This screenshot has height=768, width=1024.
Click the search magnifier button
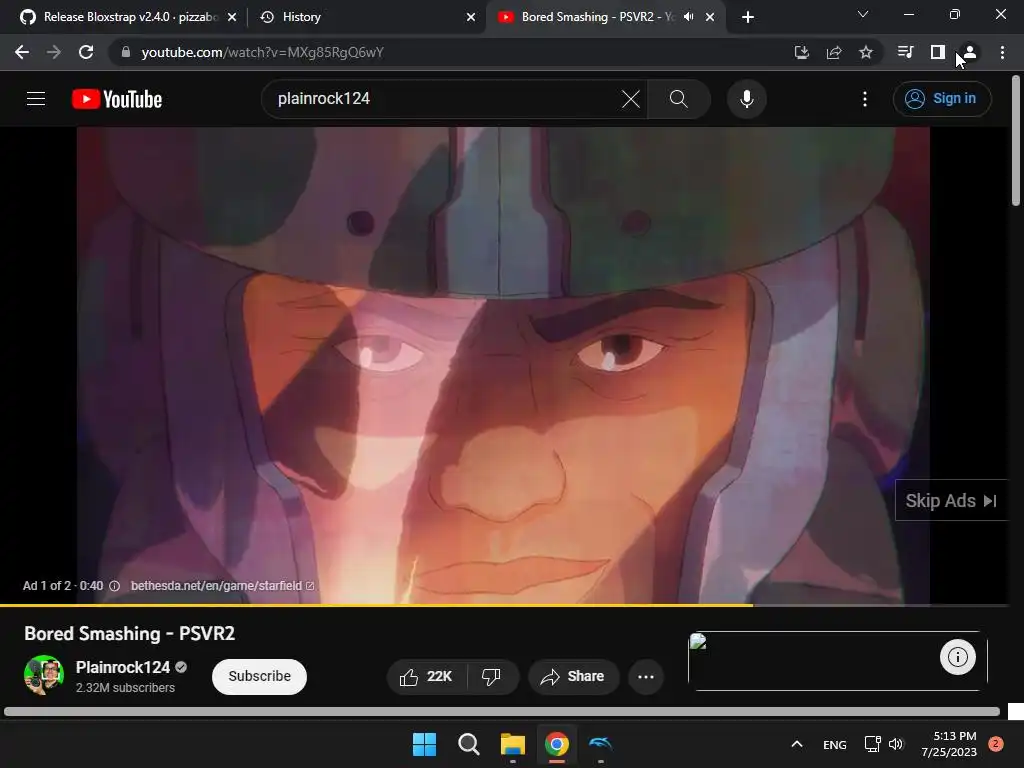(x=679, y=99)
